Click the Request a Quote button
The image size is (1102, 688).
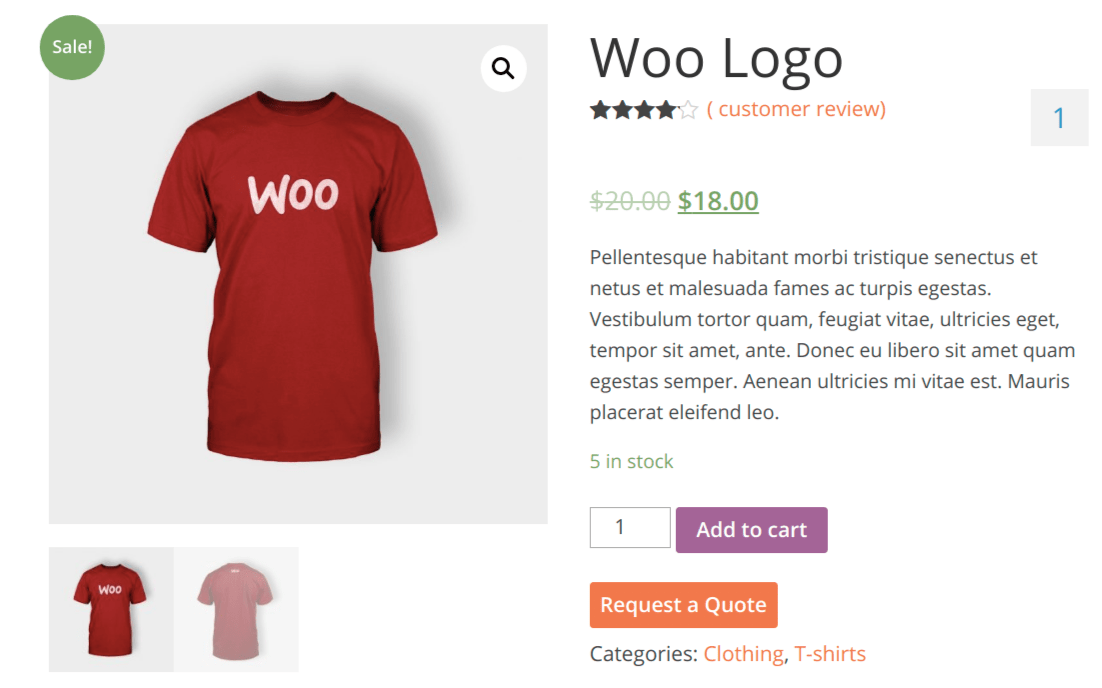683,604
